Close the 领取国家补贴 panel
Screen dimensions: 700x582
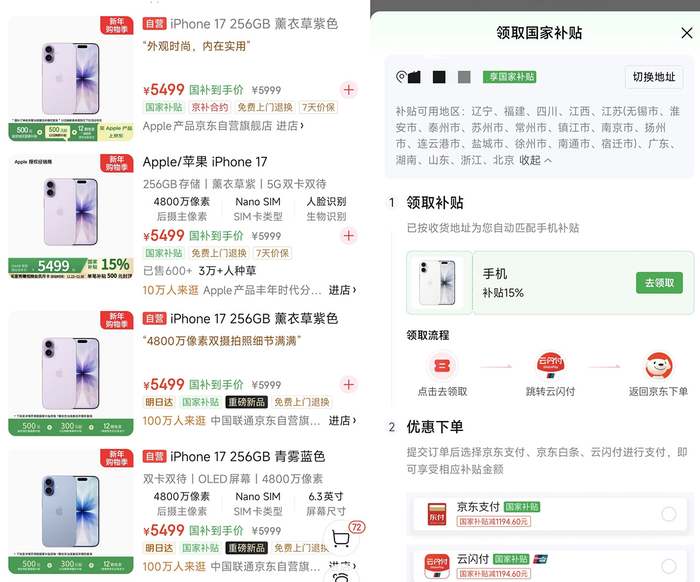(687, 33)
